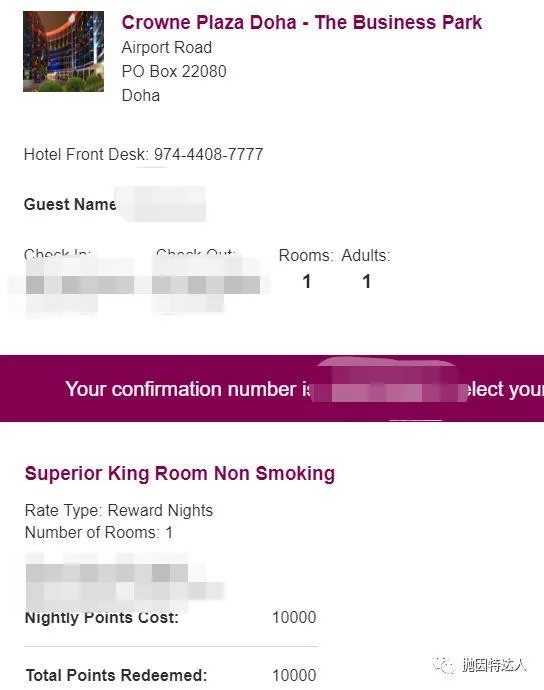The width and height of the screenshot is (544, 690).
Task: Click the Number of Rooms: 1 line
Action: point(99,532)
